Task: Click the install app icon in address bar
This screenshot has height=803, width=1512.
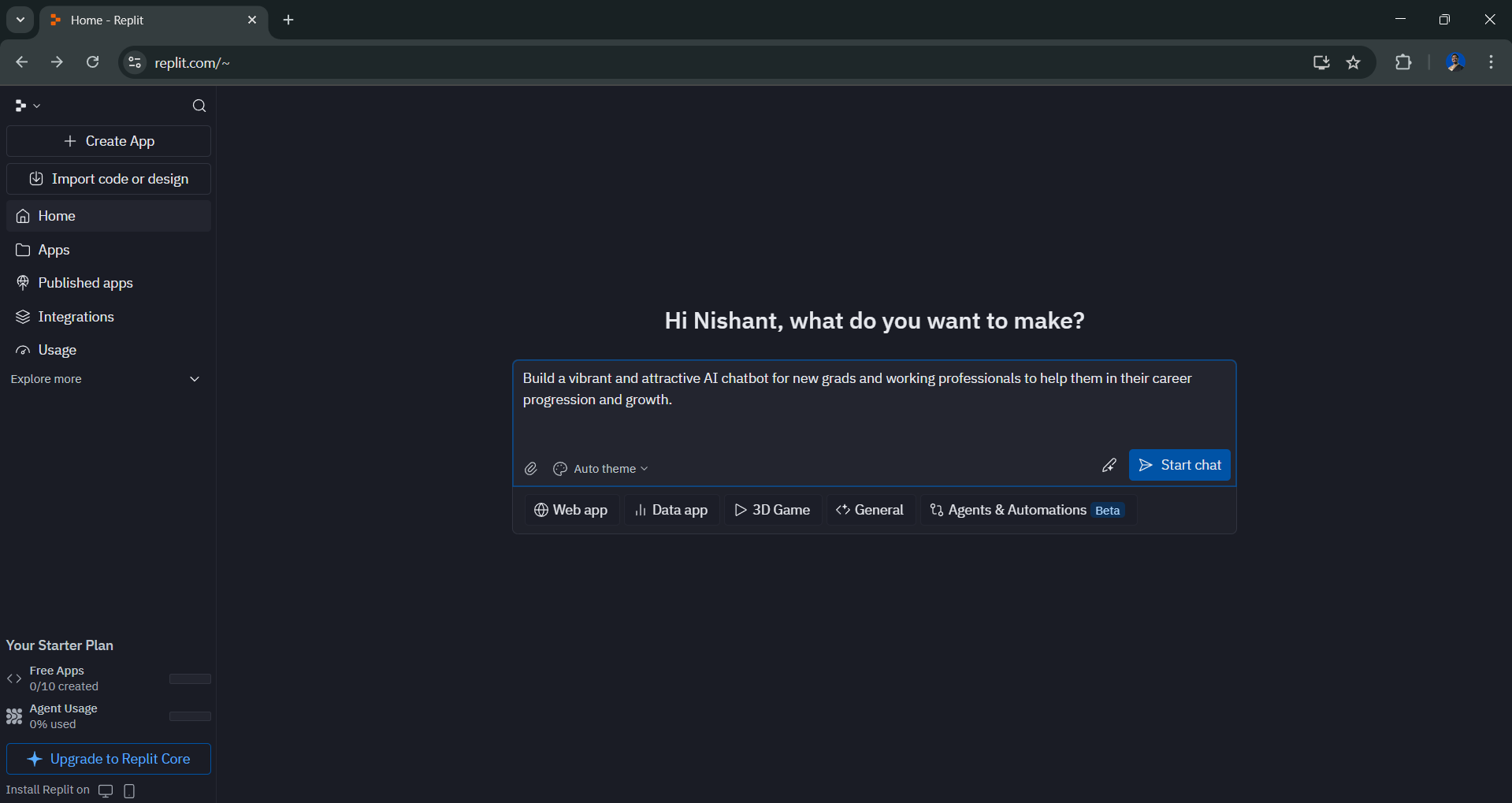Action: pos(1321,62)
